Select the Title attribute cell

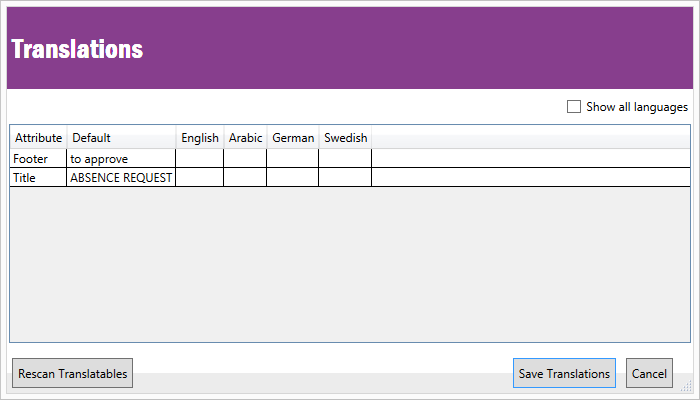click(38, 178)
